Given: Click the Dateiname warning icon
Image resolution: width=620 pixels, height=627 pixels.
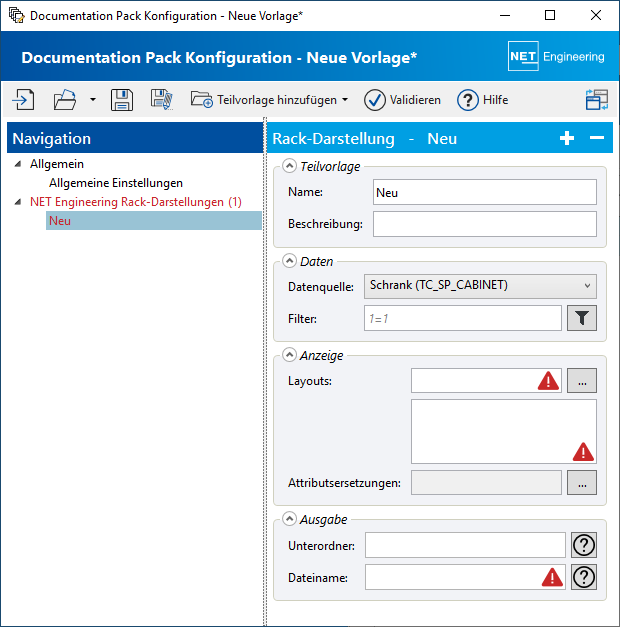Looking at the screenshot, I should [x=552, y=577].
